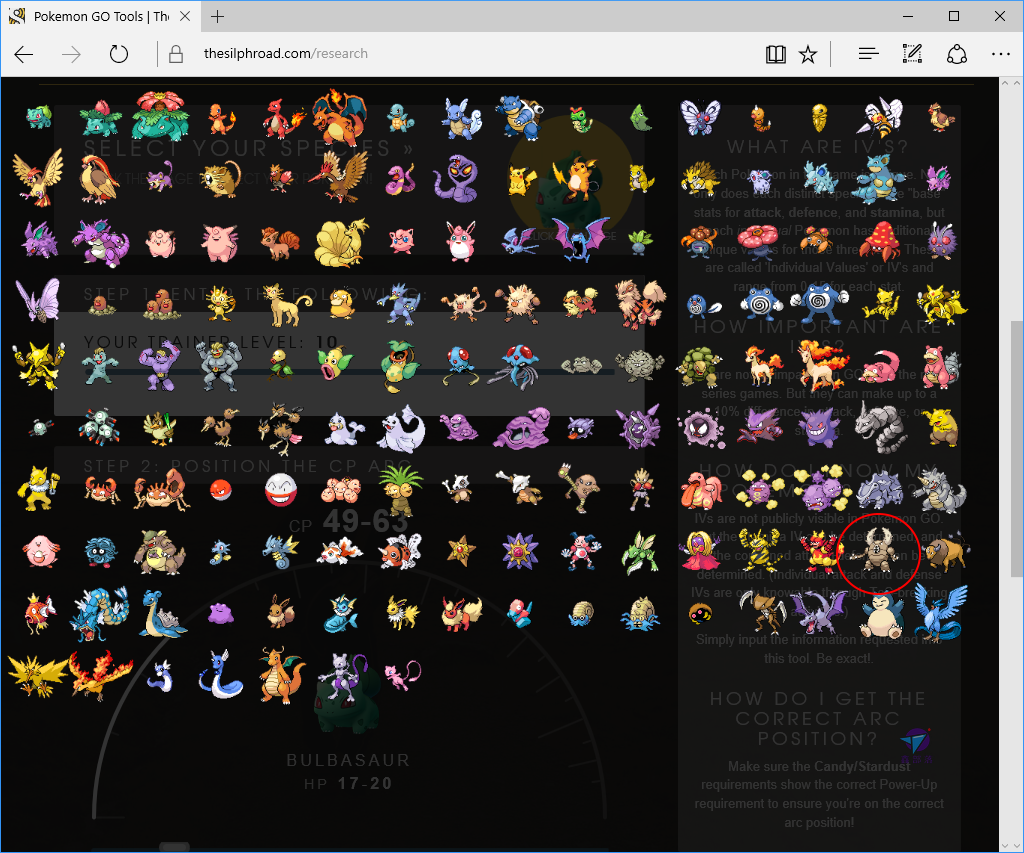This screenshot has width=1024, height=853.
Task: Open the browser More actions menu
Action: tap(1000, 54)
